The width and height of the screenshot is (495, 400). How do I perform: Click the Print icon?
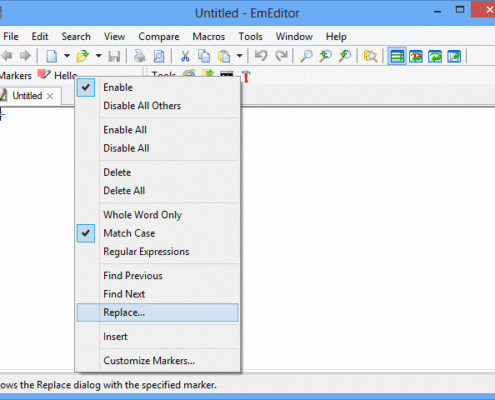pyautogui.click(x=140, y=56)
